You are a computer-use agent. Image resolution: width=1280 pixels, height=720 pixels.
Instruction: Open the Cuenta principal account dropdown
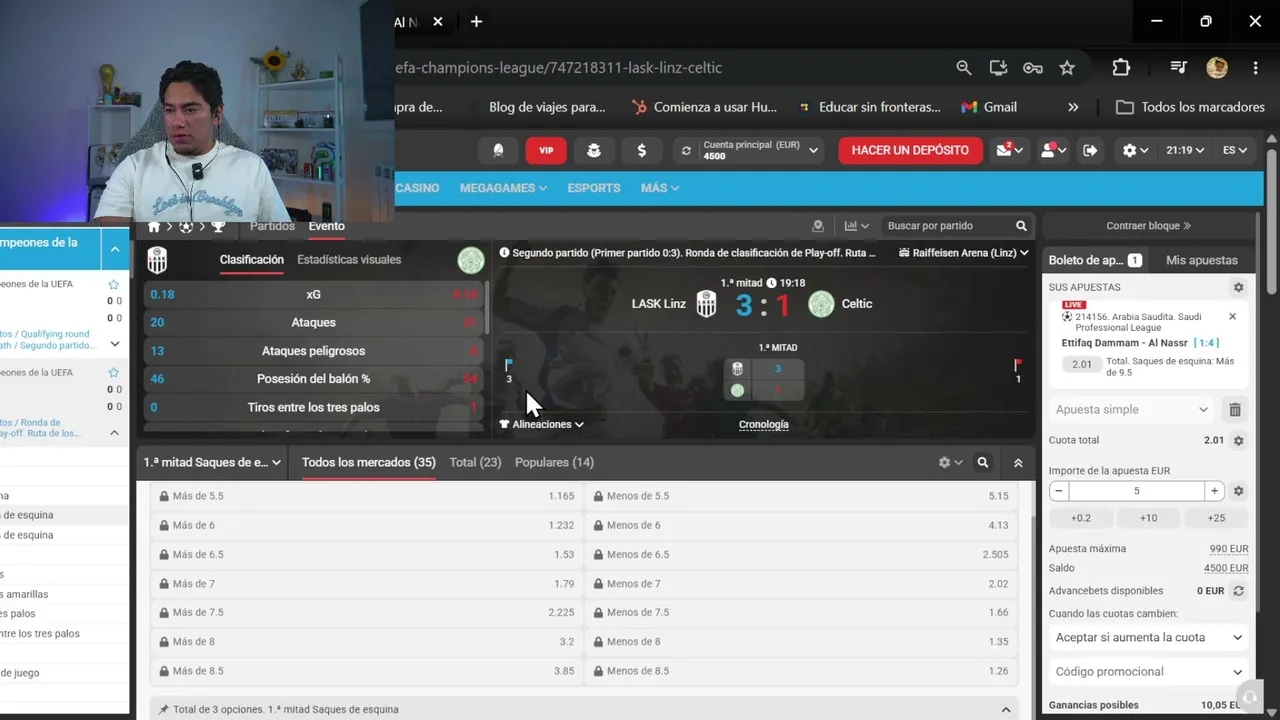[749, 150]
